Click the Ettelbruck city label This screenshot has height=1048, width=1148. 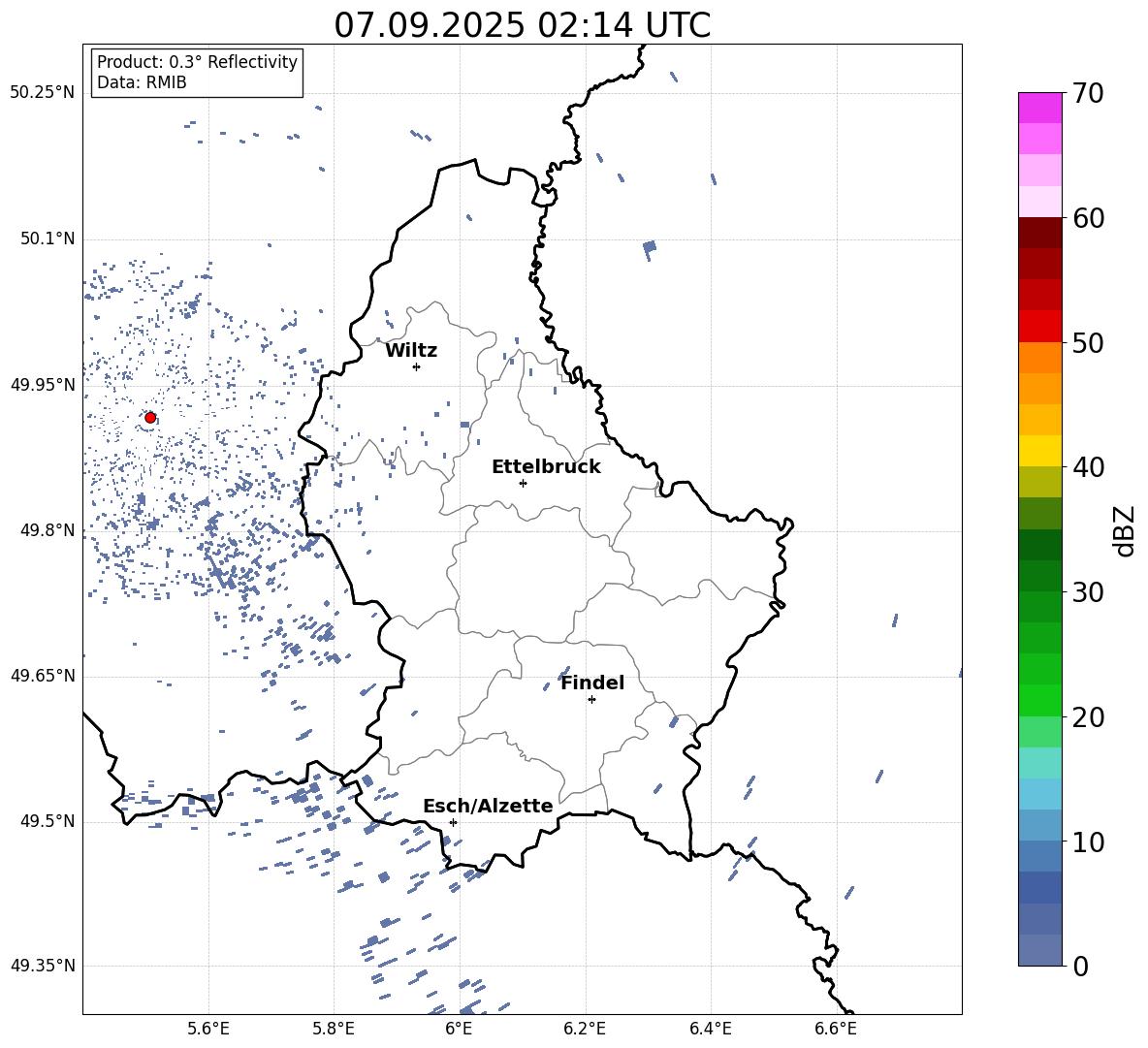click(x=546, y=467)
